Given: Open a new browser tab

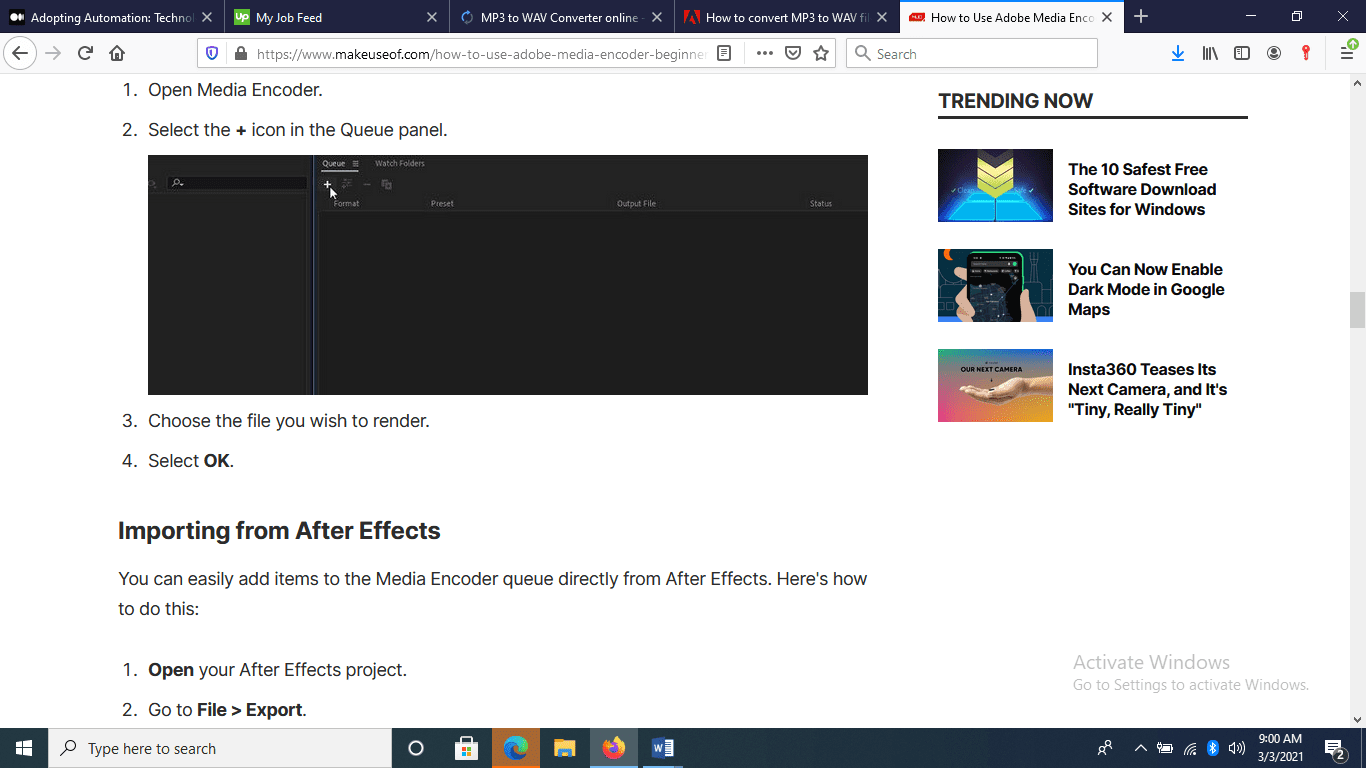Looking at the screenshot, I should point(1141,17).
